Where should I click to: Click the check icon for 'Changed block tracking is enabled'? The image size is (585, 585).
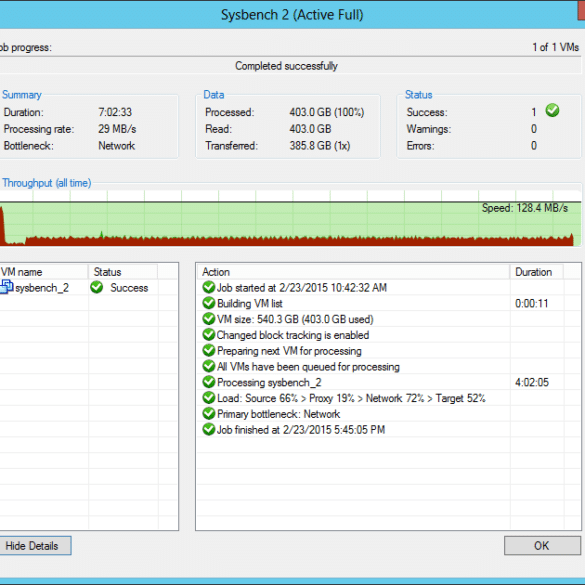(x=209, y=335)
